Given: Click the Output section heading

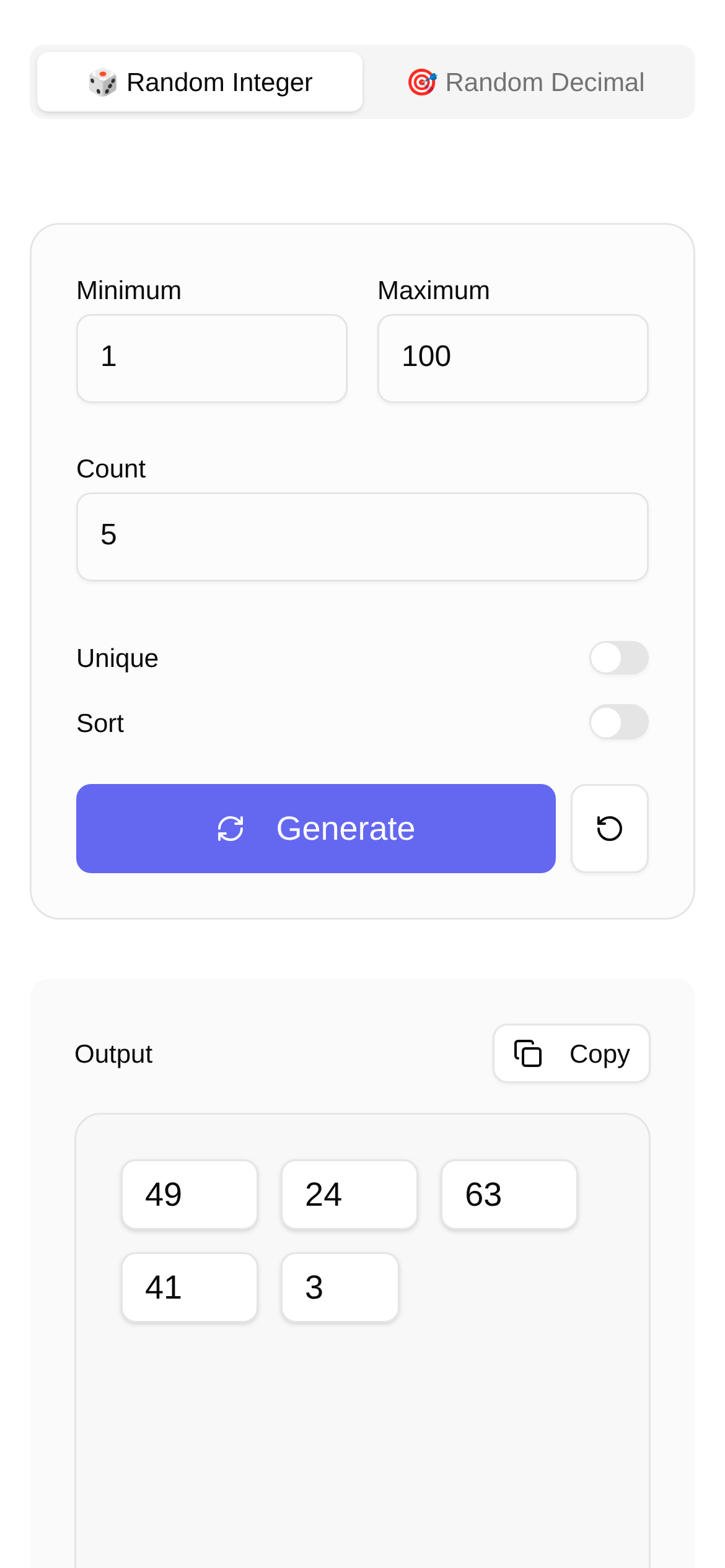Looking at the screenshot, I should 113,1054.
